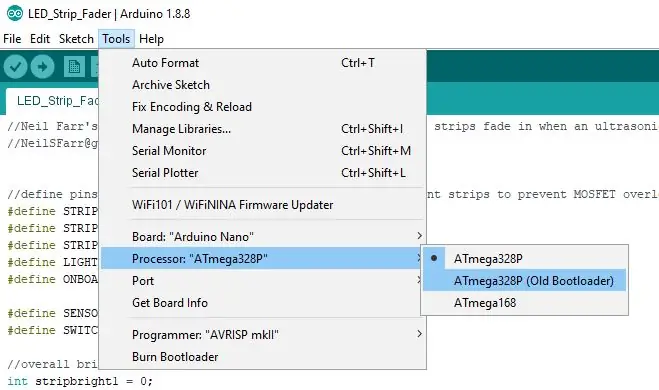
Task: Open the Processor: "ATmega328P" submenu
Action: tap(263, 258)
